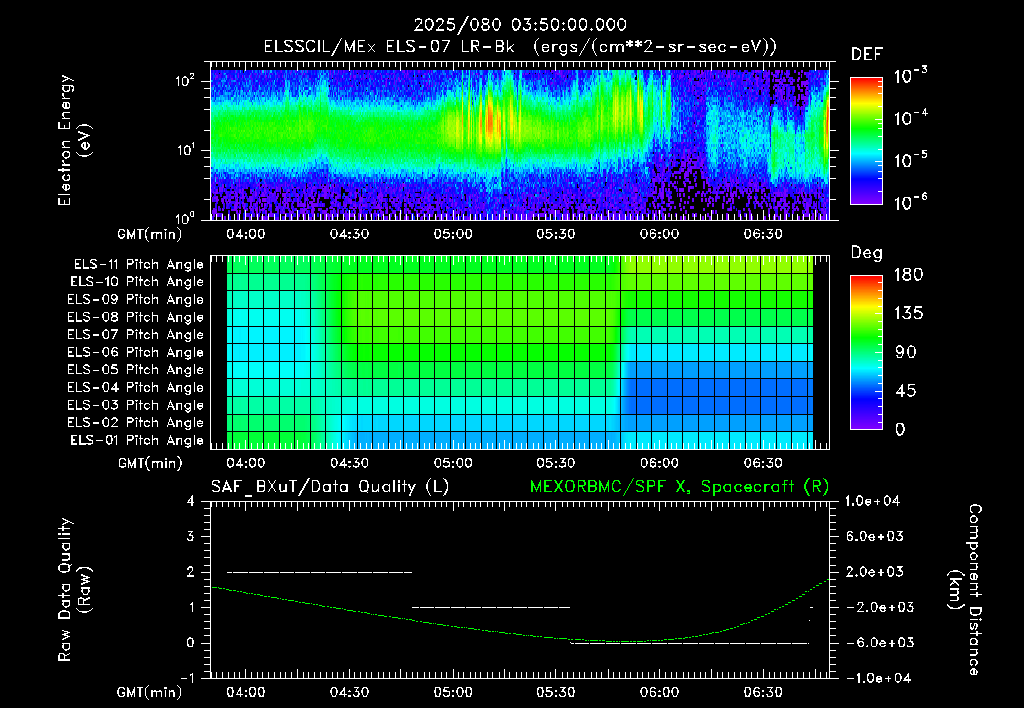Click the 180 tick on the Deg scale
The height and width of the screenshot is (708, 1024).
pos(908,275)
